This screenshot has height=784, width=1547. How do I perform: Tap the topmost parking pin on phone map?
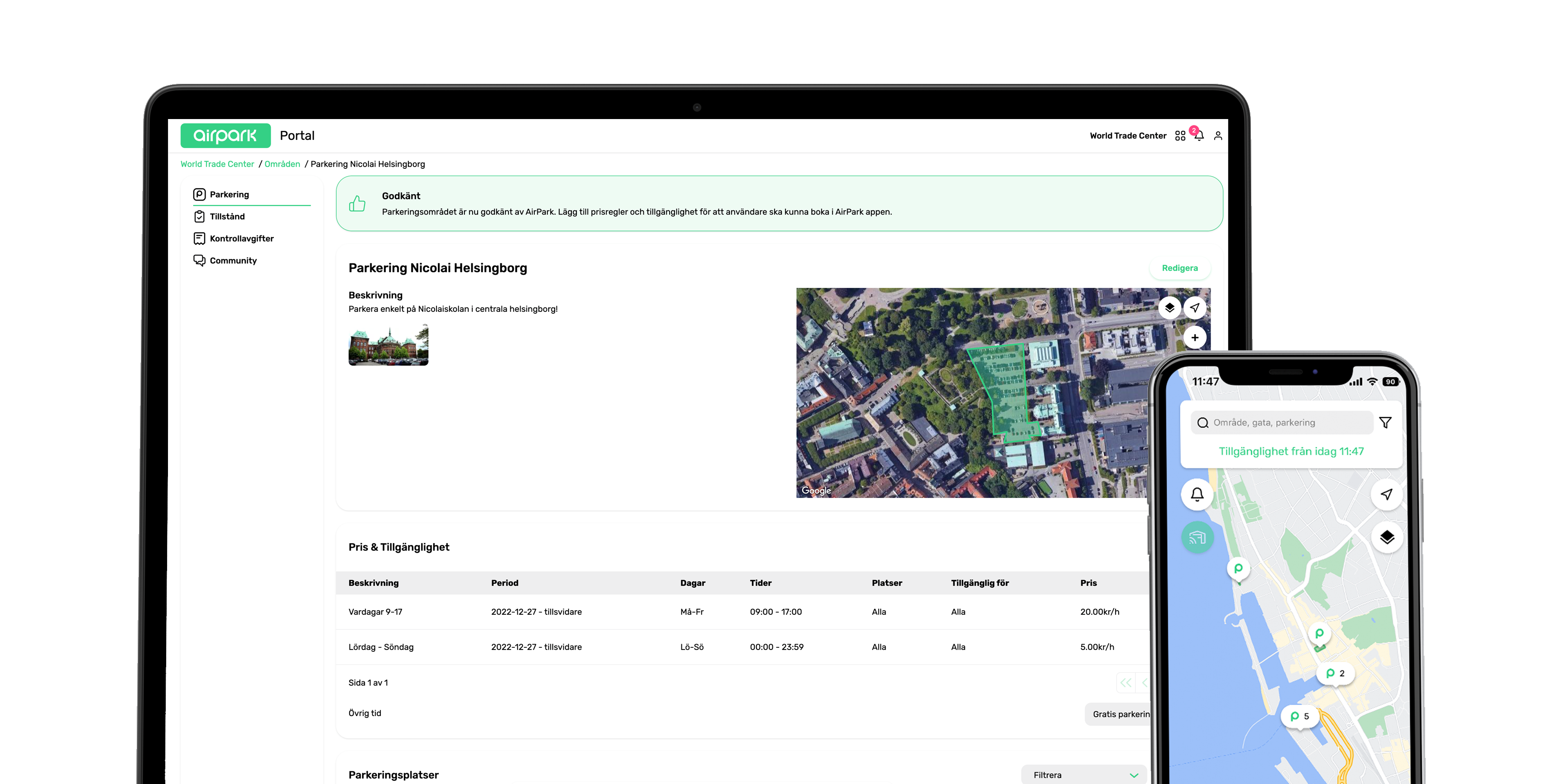(1238, 569)
